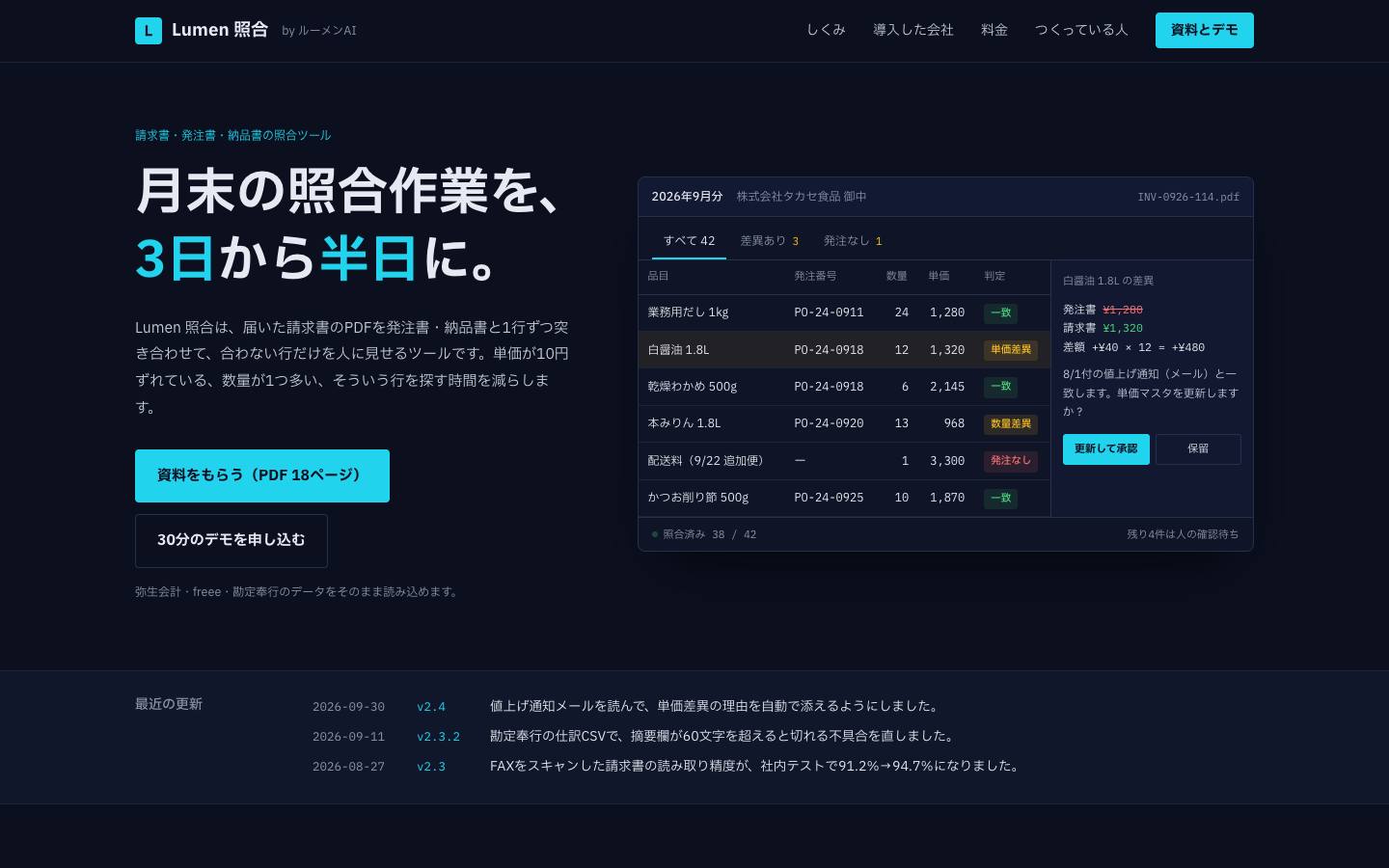This screenshot has width=1389, height=868.
Task: Click the 保留 button
Action: pyautogui.click(x=1198, y=449)
